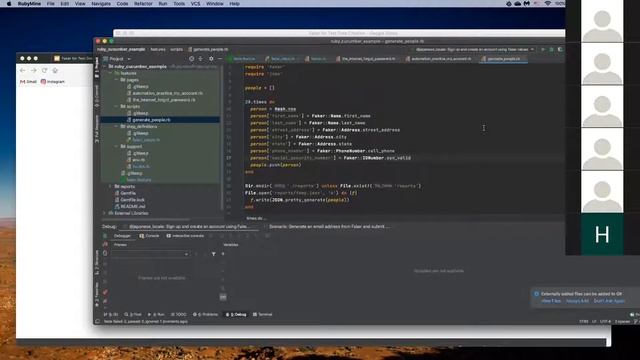Select the scroll-from-source target icon in Project panel
The height and width of the screenshot is (360, 640).
(x=191, y=59)
